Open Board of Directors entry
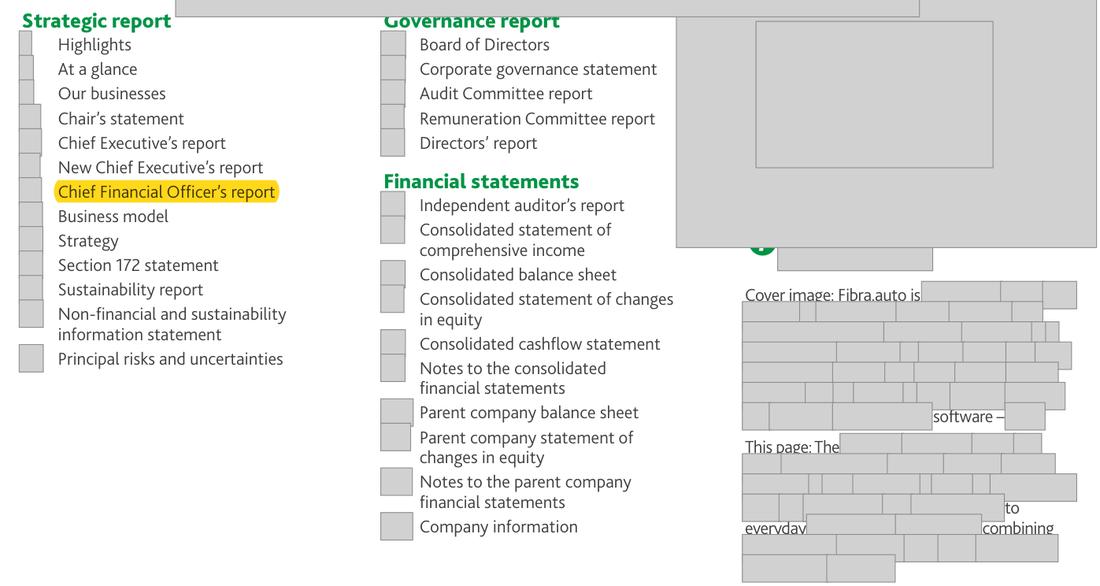Screen dimensions: 1100x586 (485, 45)
